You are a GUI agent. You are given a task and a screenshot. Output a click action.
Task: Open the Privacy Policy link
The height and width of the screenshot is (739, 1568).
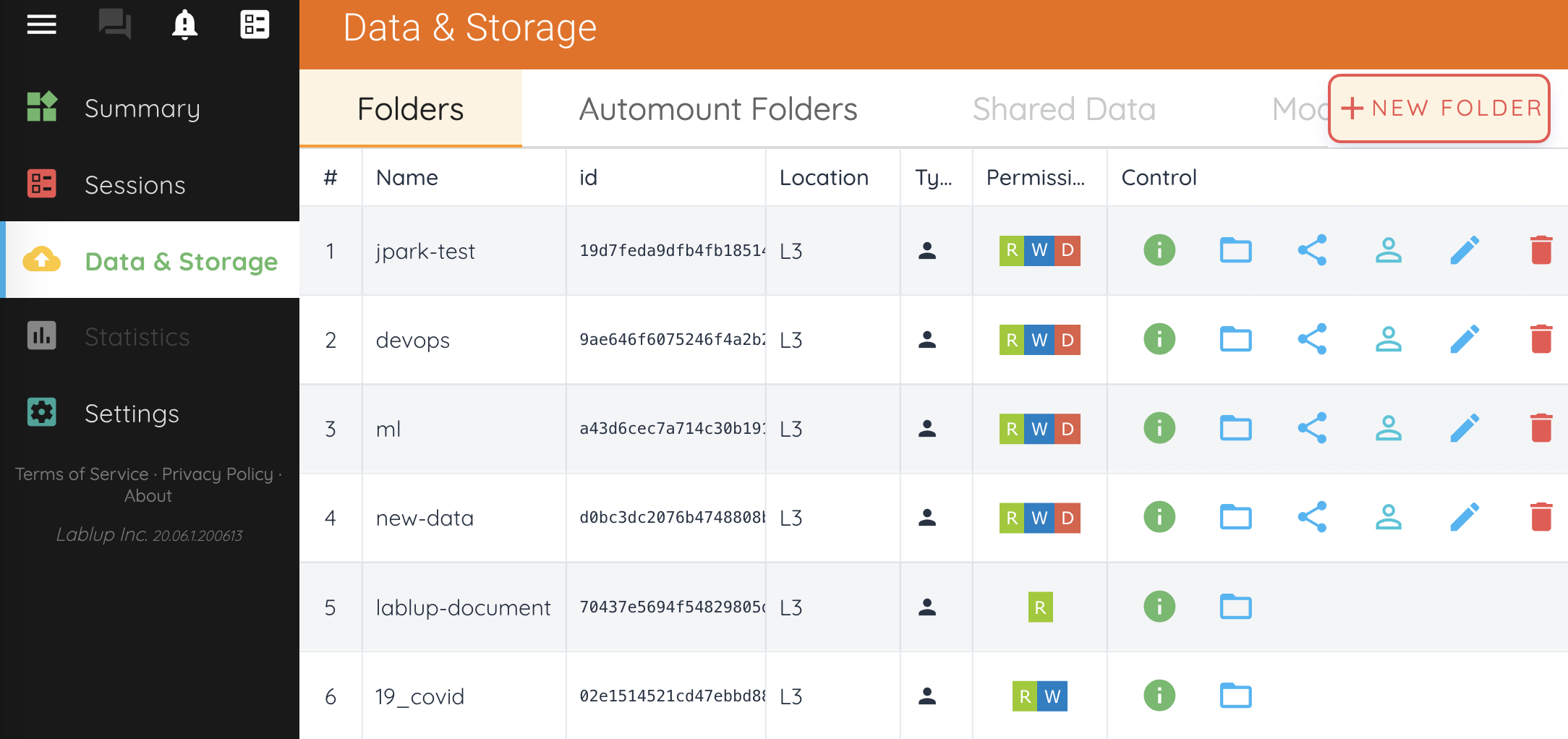click(x=218, y=474)
